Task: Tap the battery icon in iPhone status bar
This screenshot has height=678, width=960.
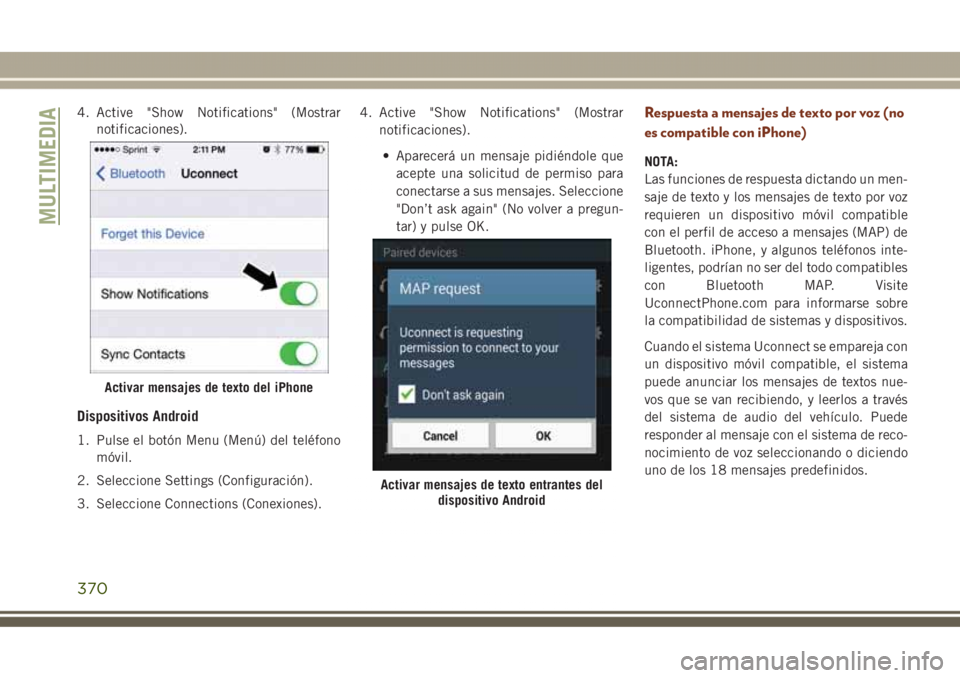Action: (315, 149)
